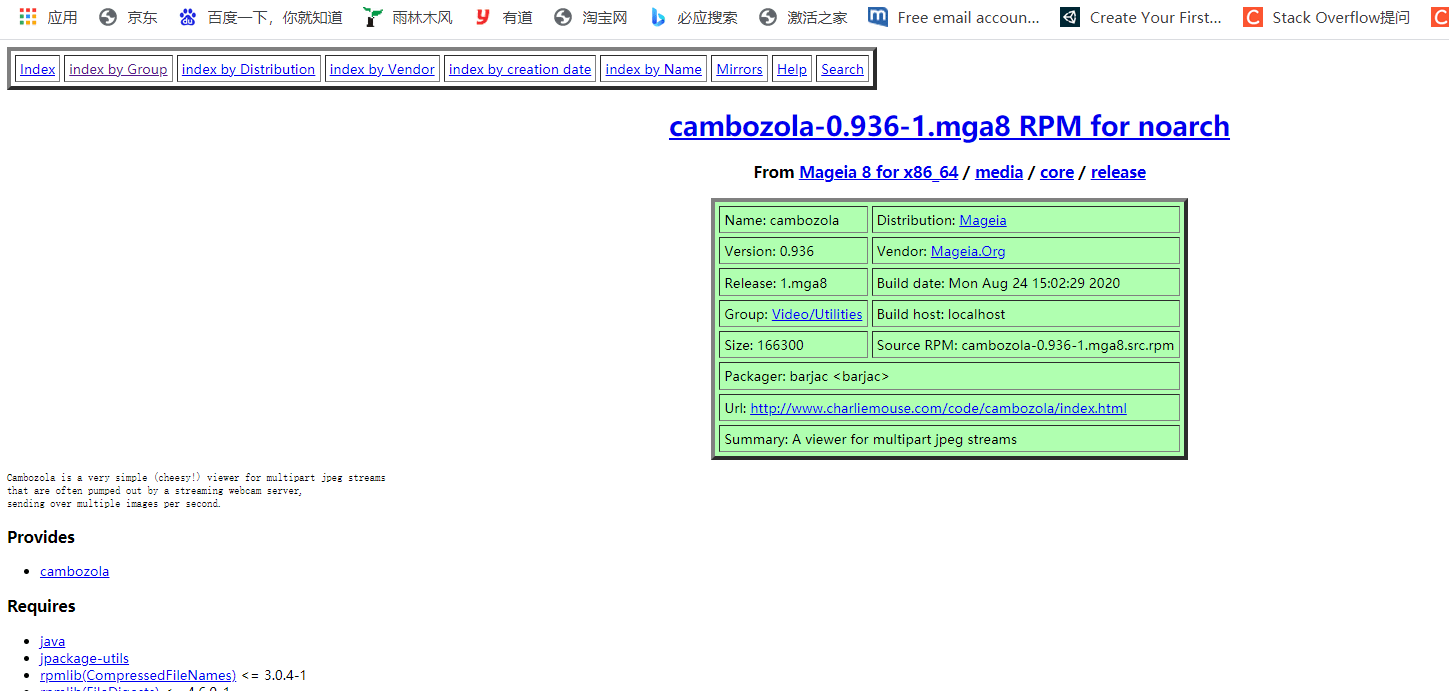The width and height of the screenshot is (1449, 691).
Task: Click the jpackage-utils requirement link
Action: [x=84, y=658]
